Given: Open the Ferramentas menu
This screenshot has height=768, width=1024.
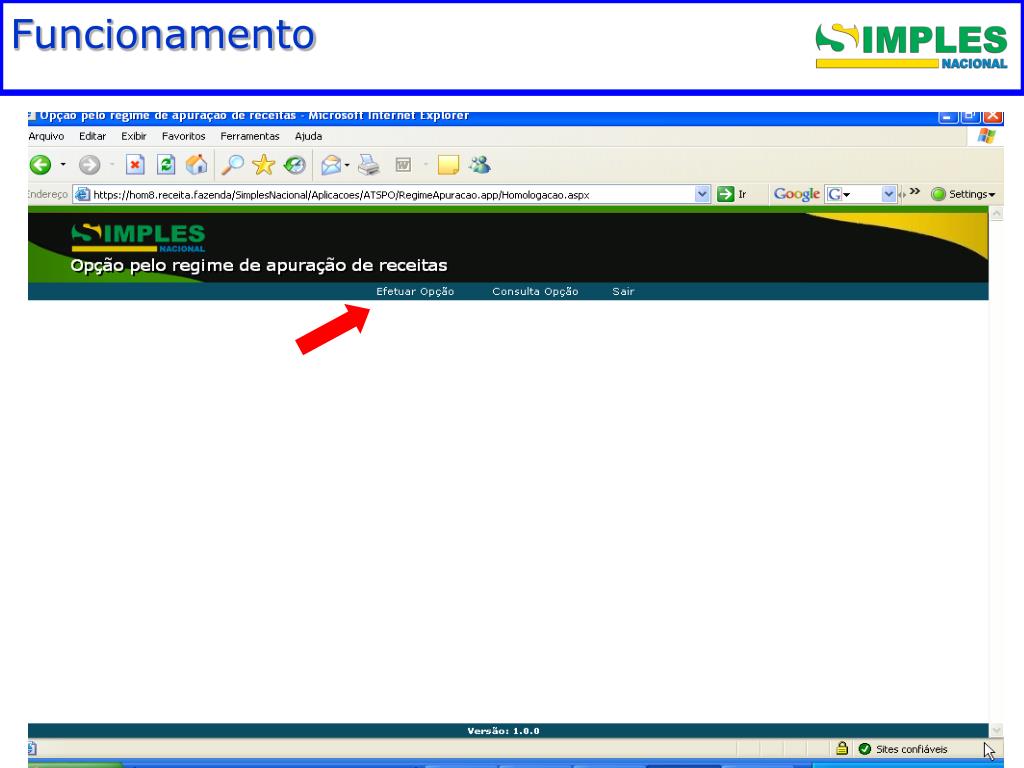Looking at the screenshot, I should 249,136.
